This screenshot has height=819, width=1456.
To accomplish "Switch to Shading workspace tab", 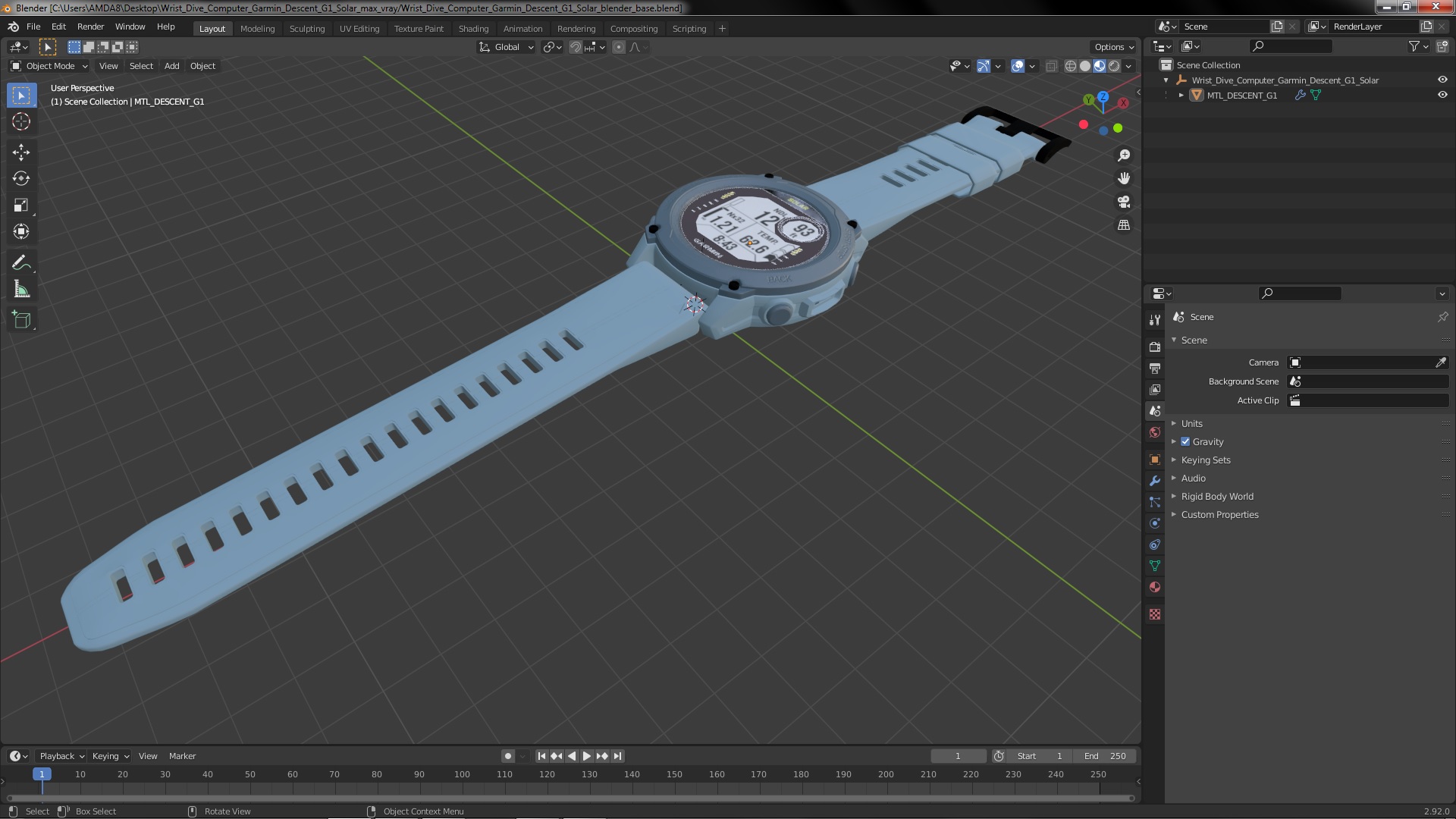I will 473,29.
